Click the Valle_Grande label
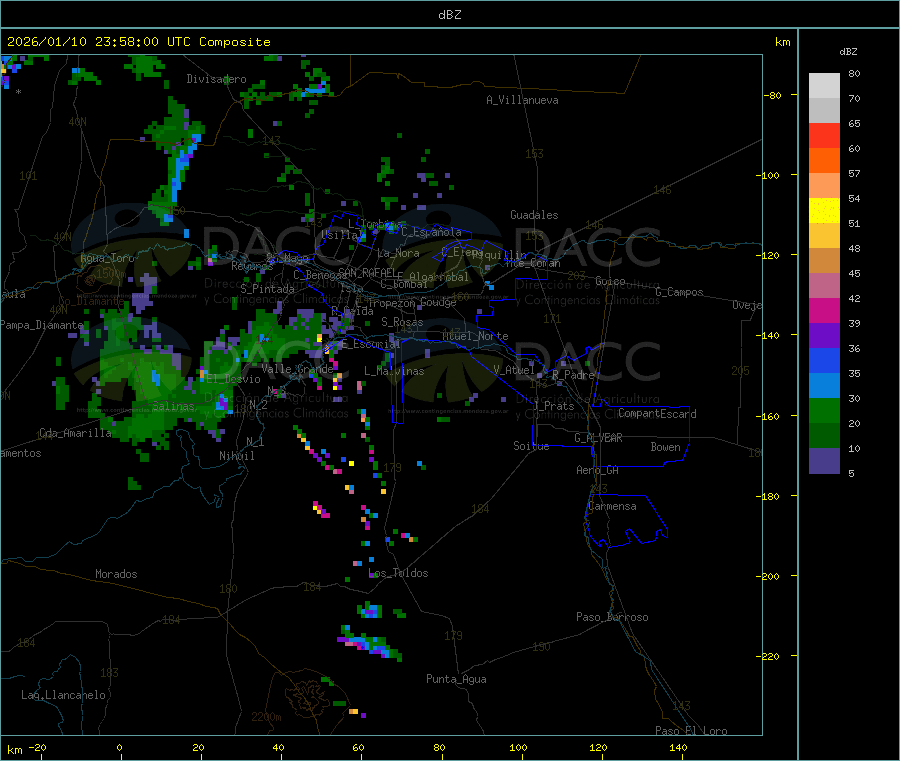The image size is (900, 761). (297, 369)
